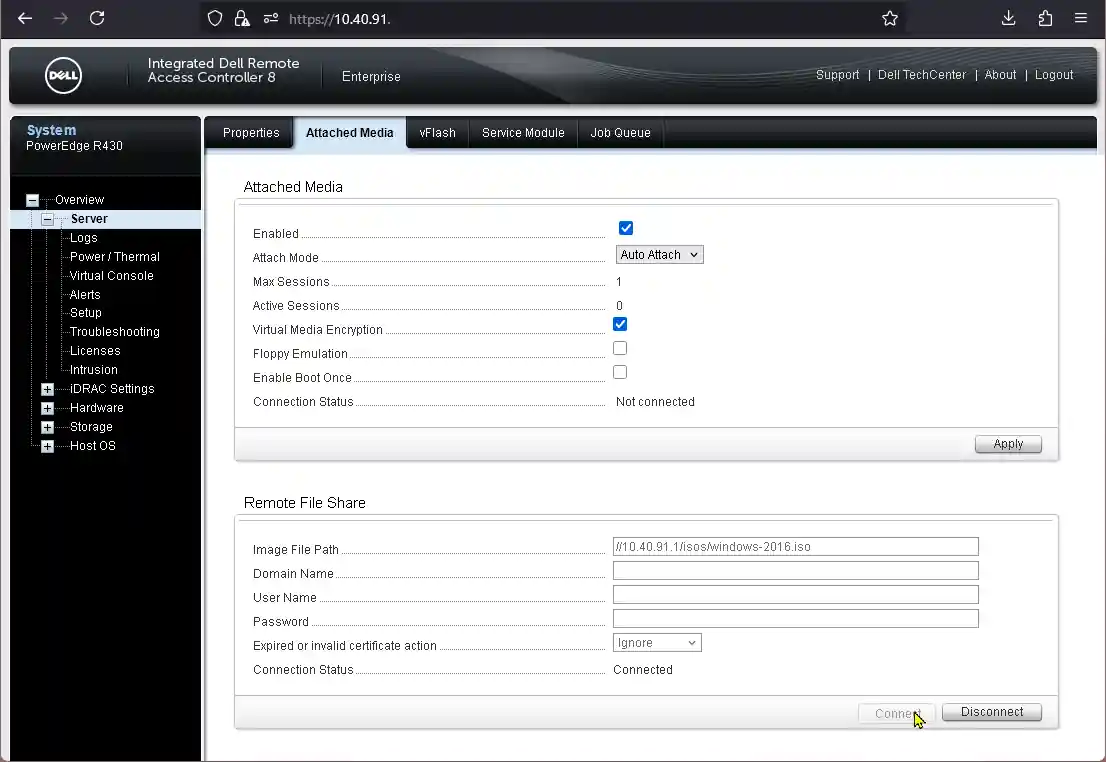Viewport: 1106px width, 762px height.
Task: Select Host OS label in the tree
Action: pyautogui.click(x=92, y=446)
